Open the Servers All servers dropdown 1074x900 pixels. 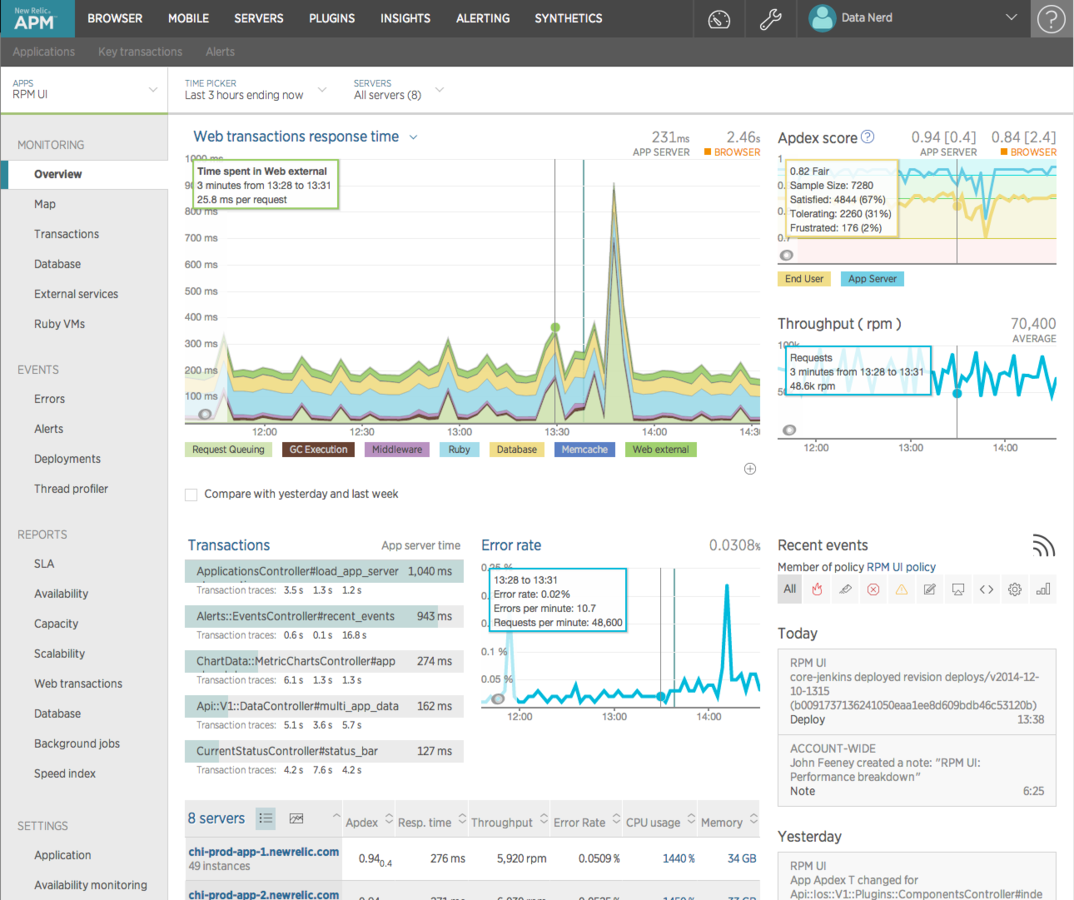click(x=399, y=90)
